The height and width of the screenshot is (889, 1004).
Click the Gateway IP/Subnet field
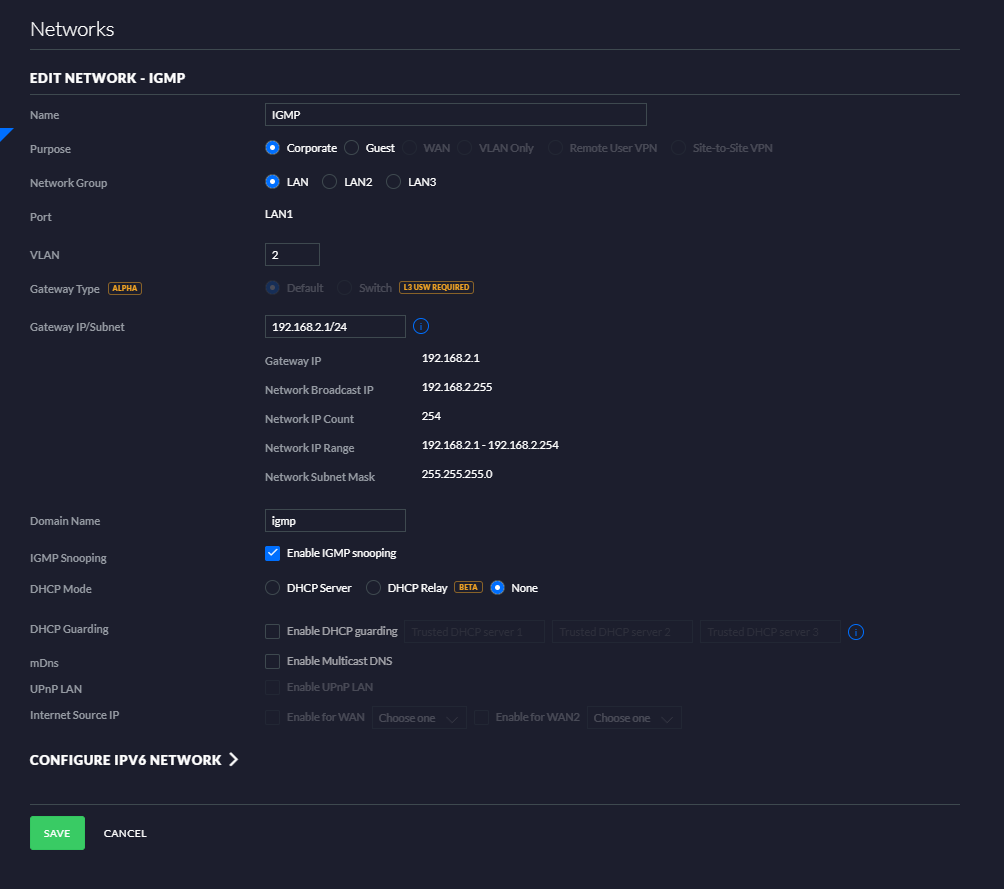point(335,327)
